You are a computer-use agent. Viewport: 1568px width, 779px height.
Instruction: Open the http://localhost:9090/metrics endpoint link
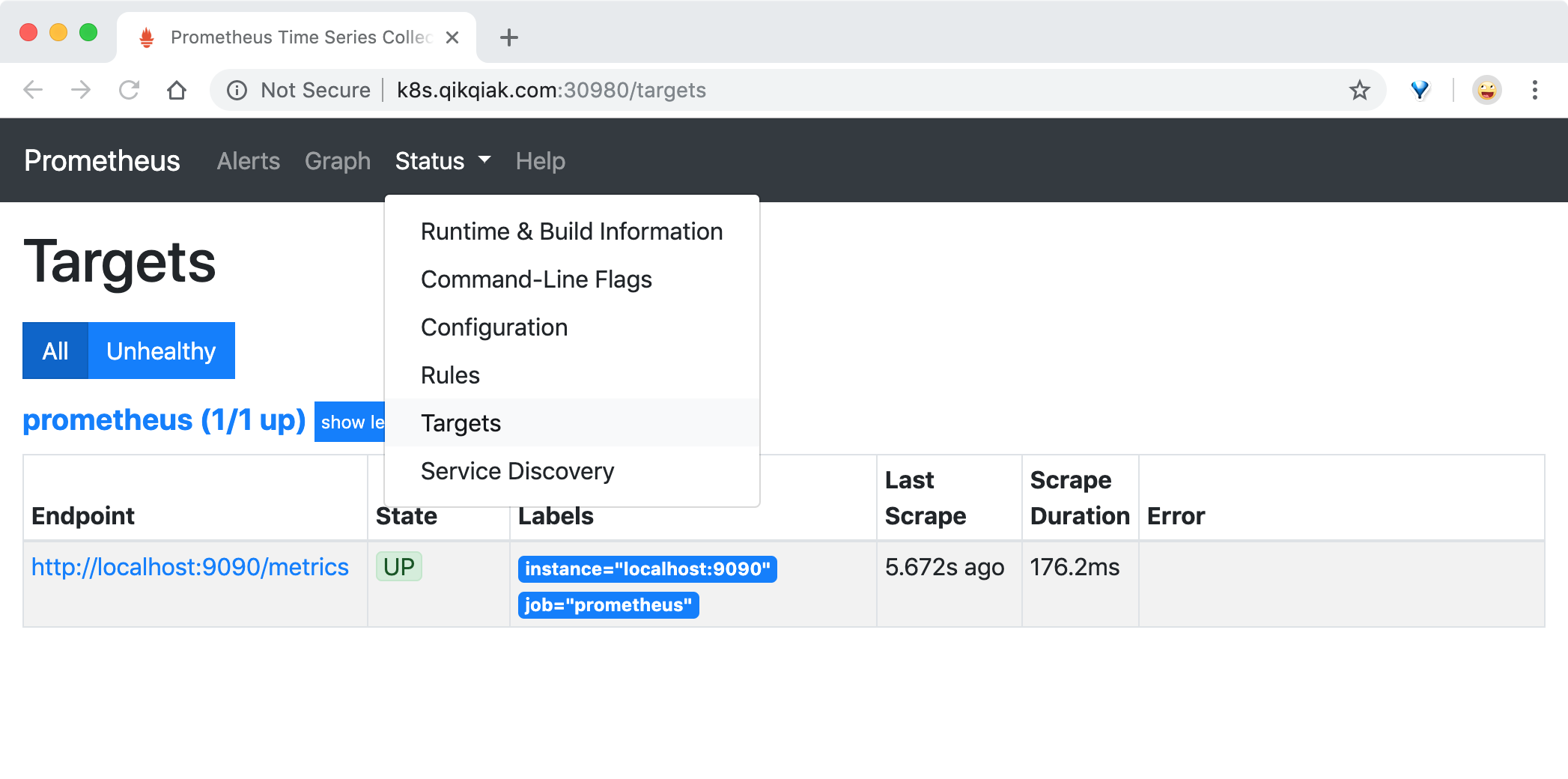[190, 567]
